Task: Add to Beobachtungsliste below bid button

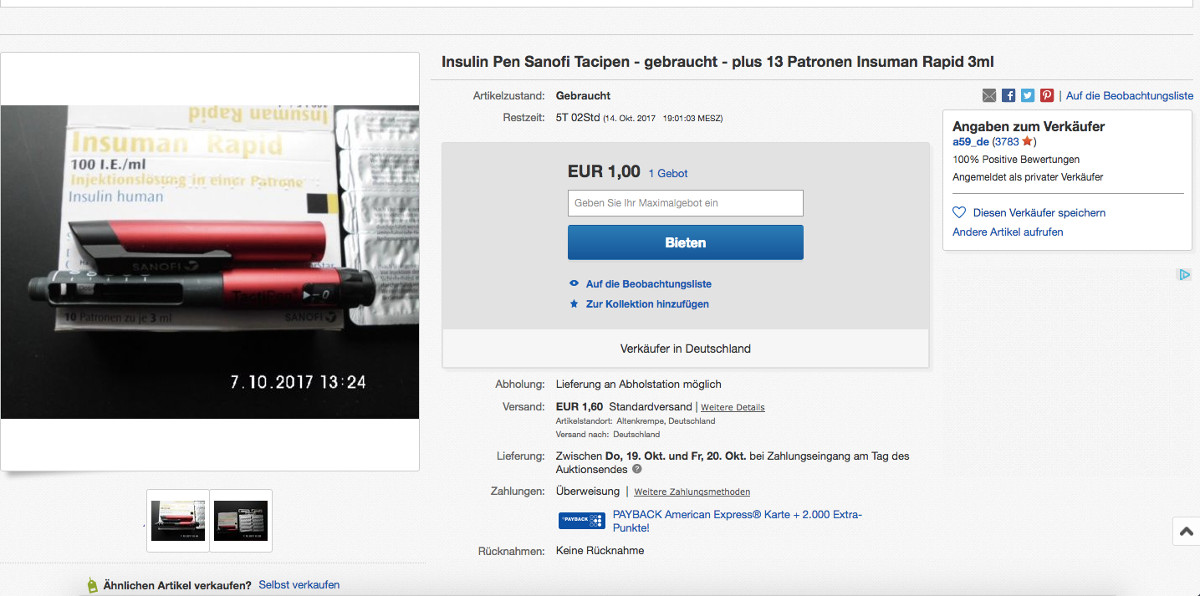Action: [649, 284]
